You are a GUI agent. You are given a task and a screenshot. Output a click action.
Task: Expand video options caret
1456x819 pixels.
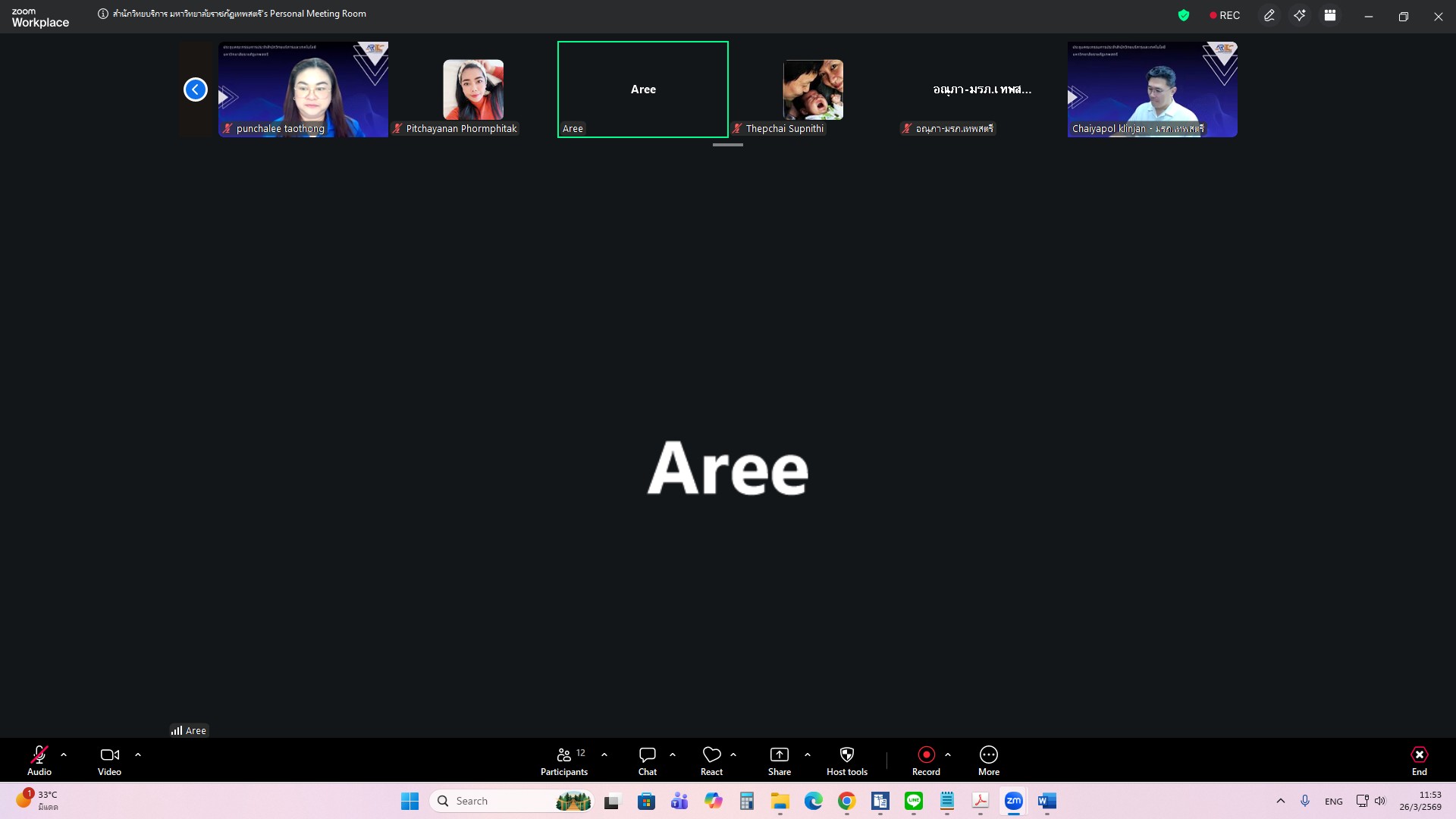(x=138, y=755)
